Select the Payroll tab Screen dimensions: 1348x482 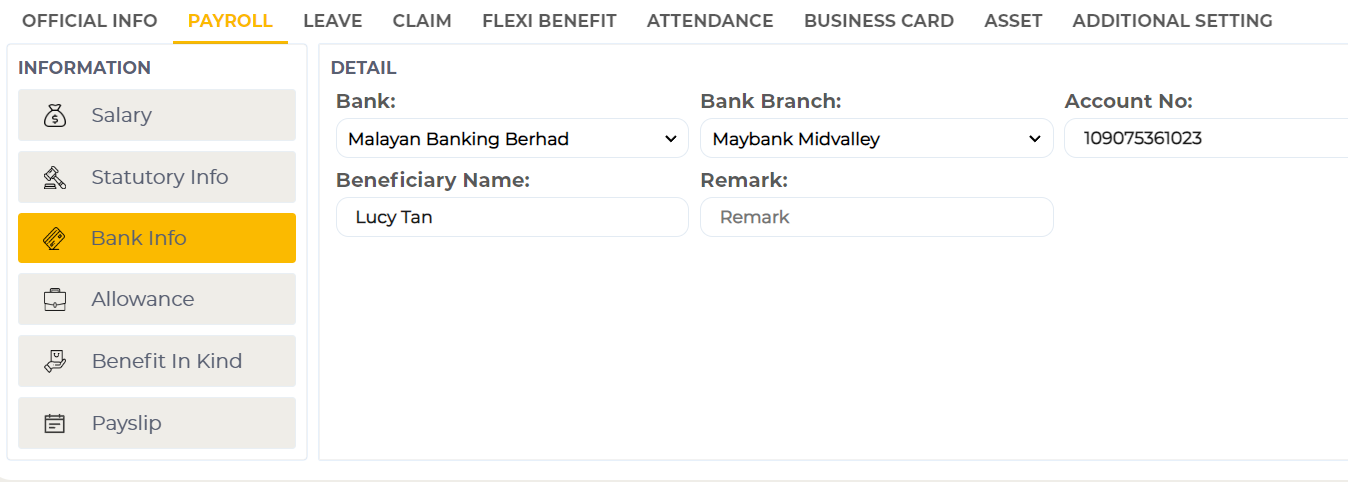coord(230,21)
